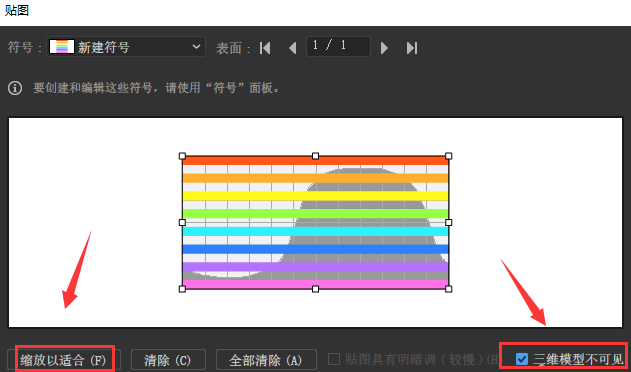The image size is (631, 372).
Task: Click the surface number field 1 / 1
Action: pyautogui.click(x=338, y=46)
